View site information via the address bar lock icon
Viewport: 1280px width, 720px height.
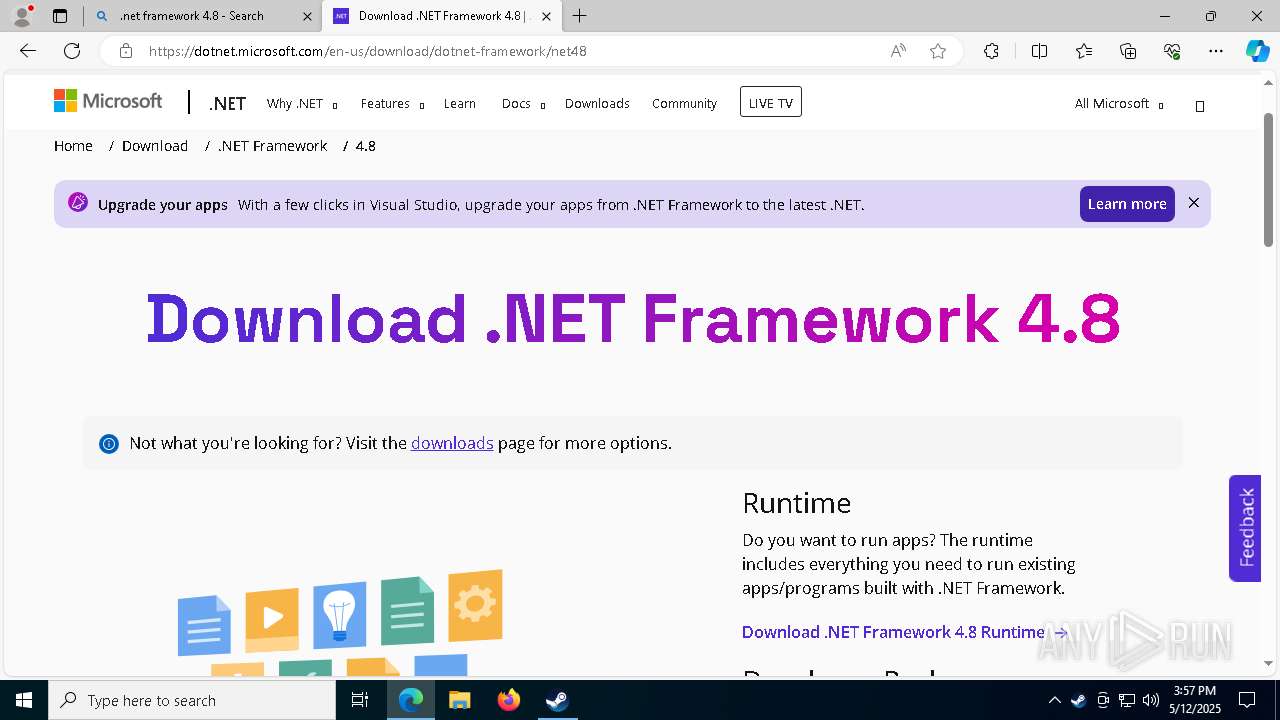click(125, 51)
